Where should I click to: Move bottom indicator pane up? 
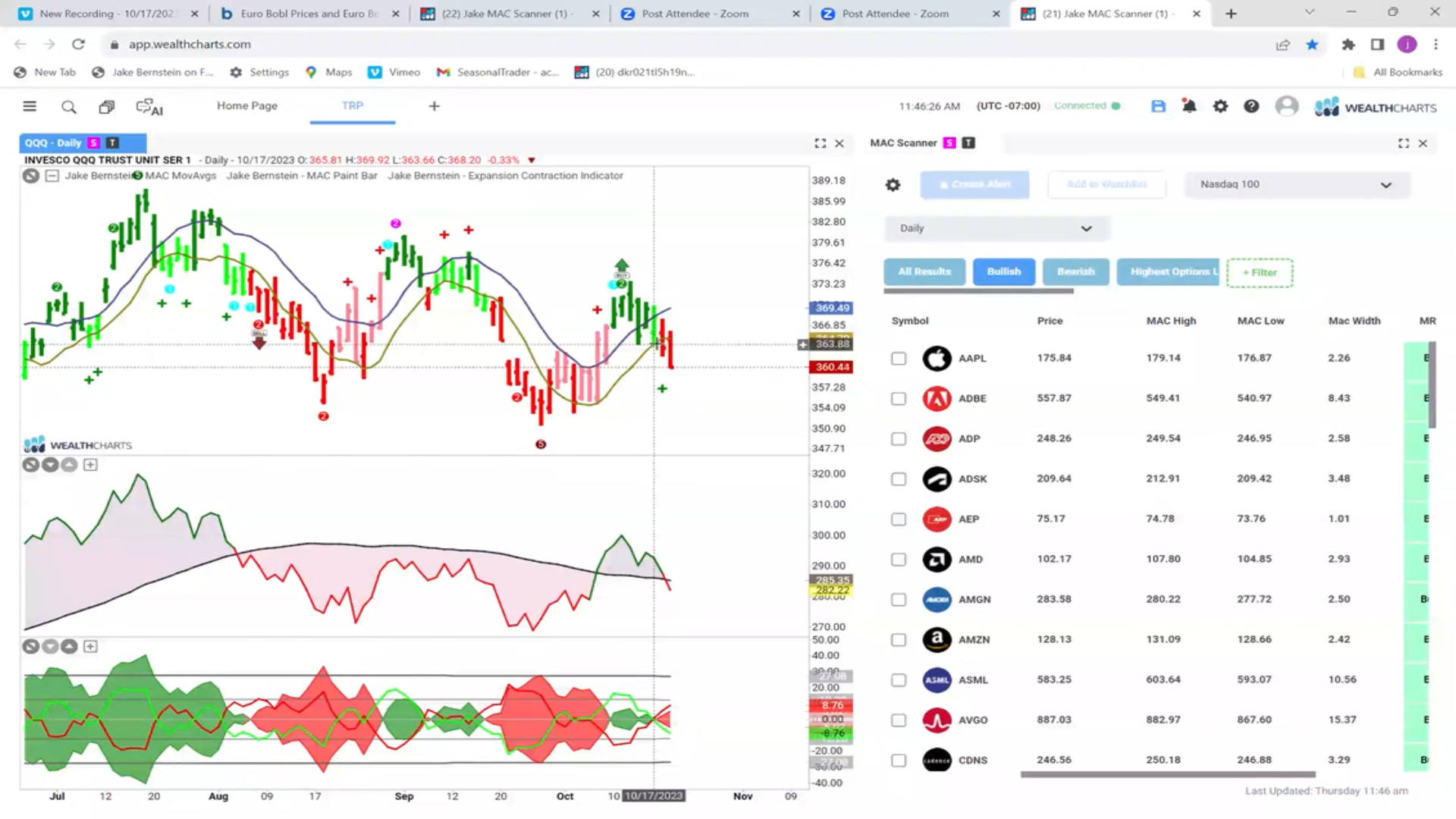[x=69, y=647]
